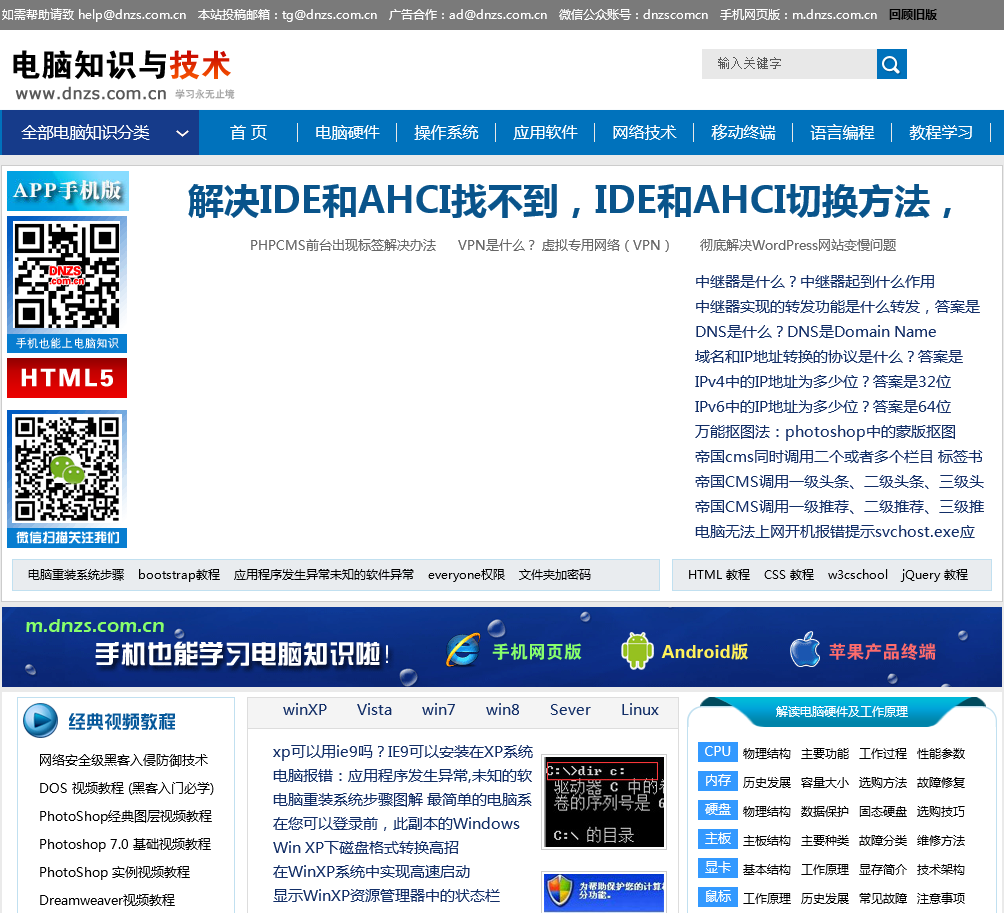Switch to the win7 tab
Image resolution: width=1004 pixels, height=913 pixels.
(x=439, y=709)
